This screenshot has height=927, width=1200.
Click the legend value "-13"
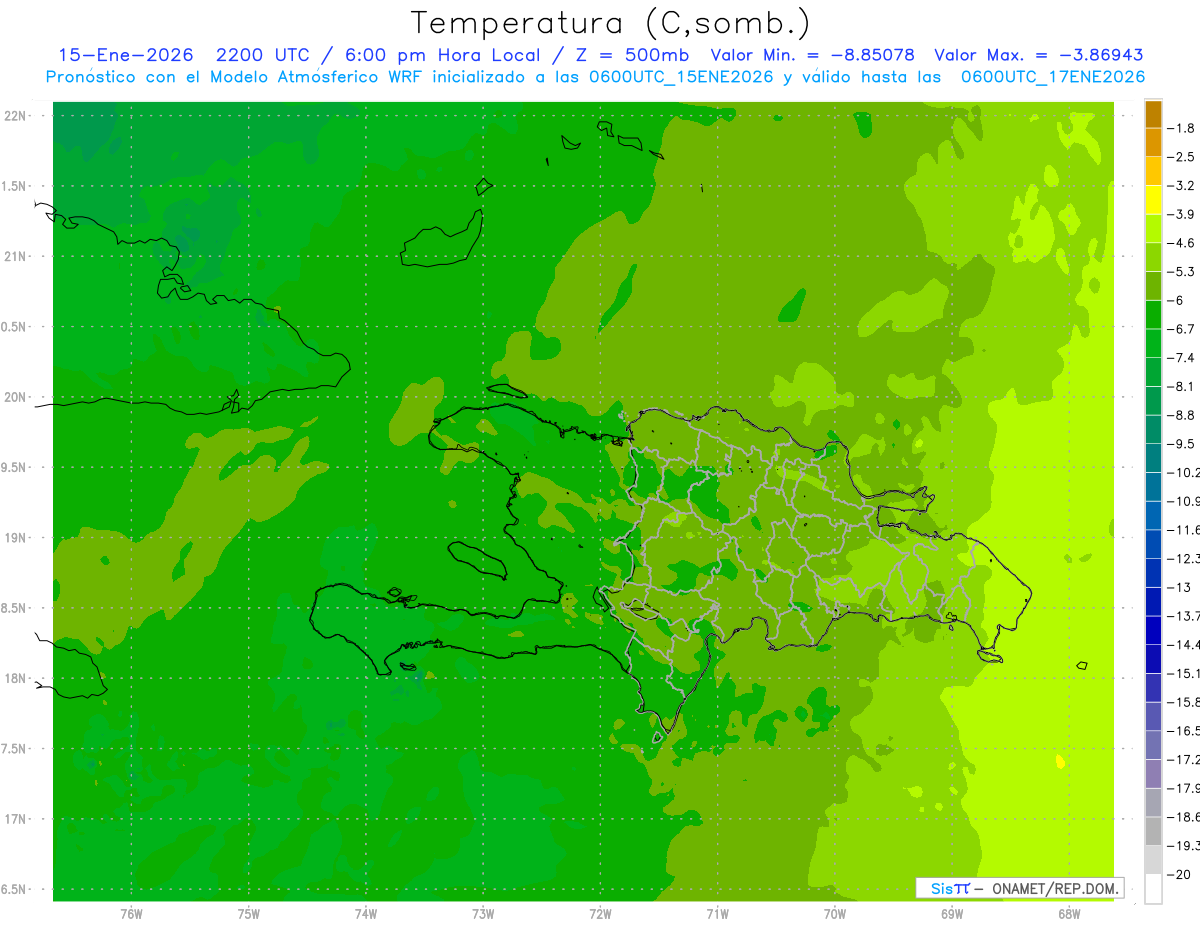(1179, 587)
